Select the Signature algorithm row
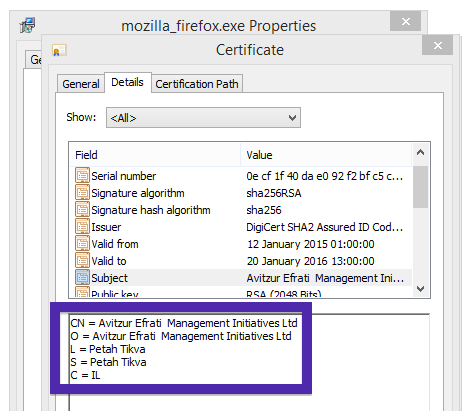474x411 pixels. [x=241, y=193]
